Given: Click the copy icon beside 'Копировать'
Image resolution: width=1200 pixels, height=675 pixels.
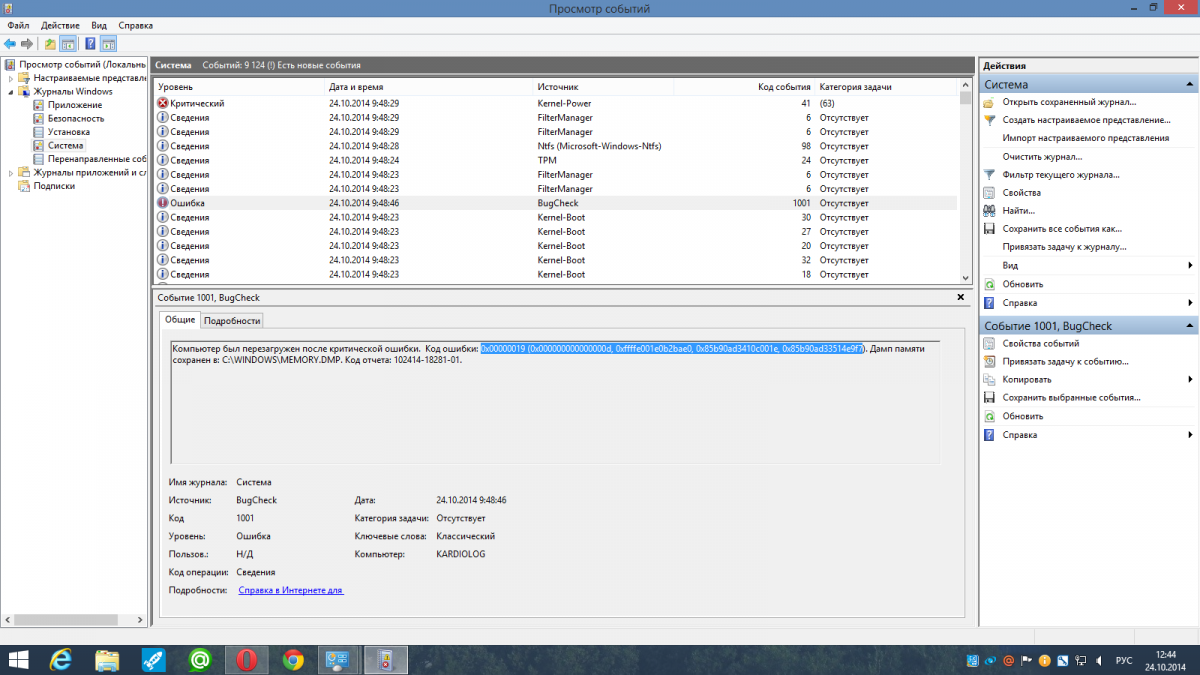Looking at the screenshot, I should [989, 380].
